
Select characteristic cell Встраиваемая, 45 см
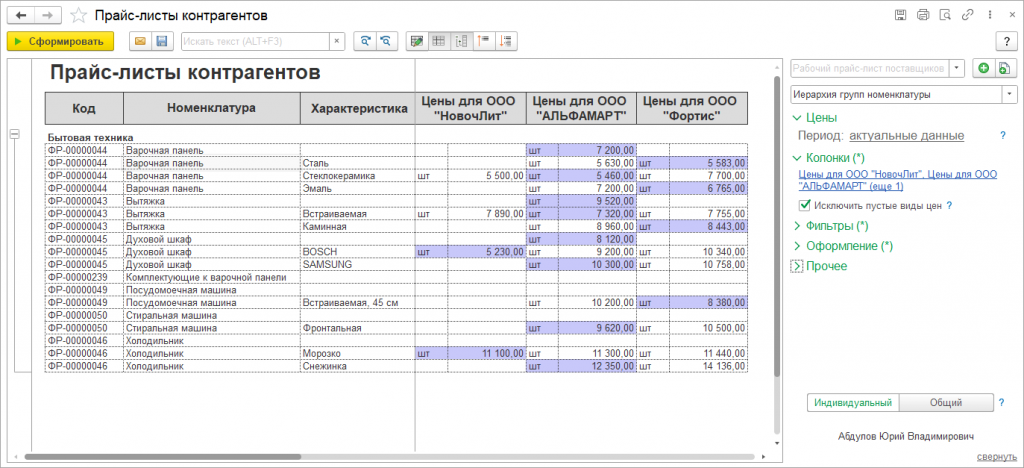[x=358, y=302]
